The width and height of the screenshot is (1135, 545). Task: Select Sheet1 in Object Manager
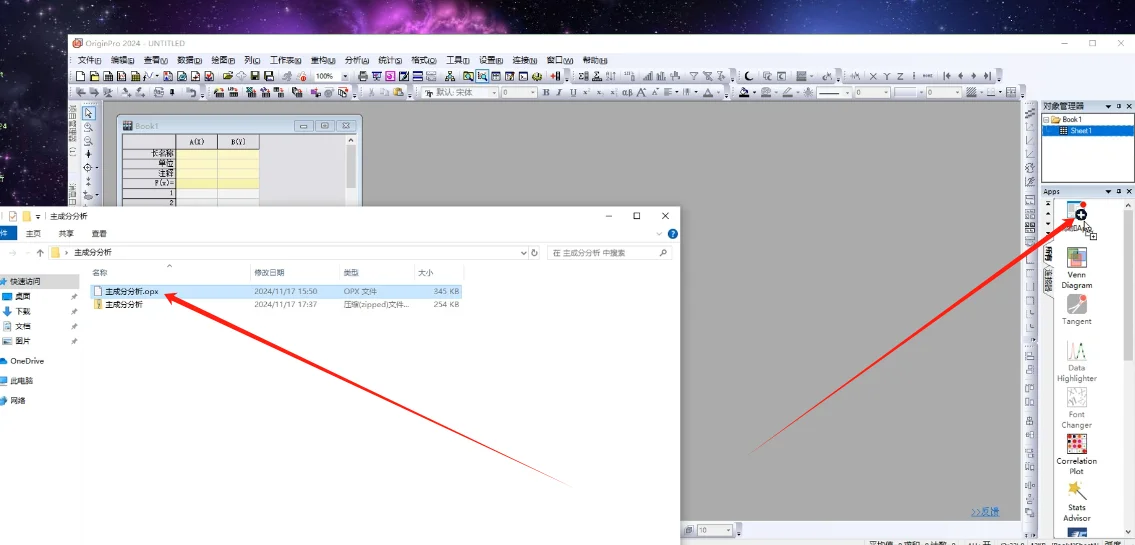1080,131
